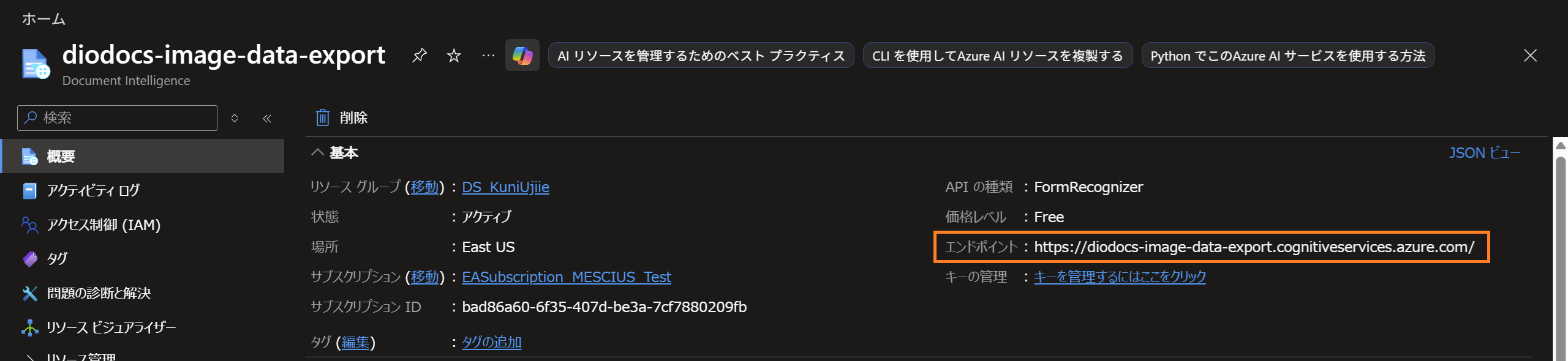Select the 概要 overview menu item
1568x361 pixels.
tap(61, 157)
